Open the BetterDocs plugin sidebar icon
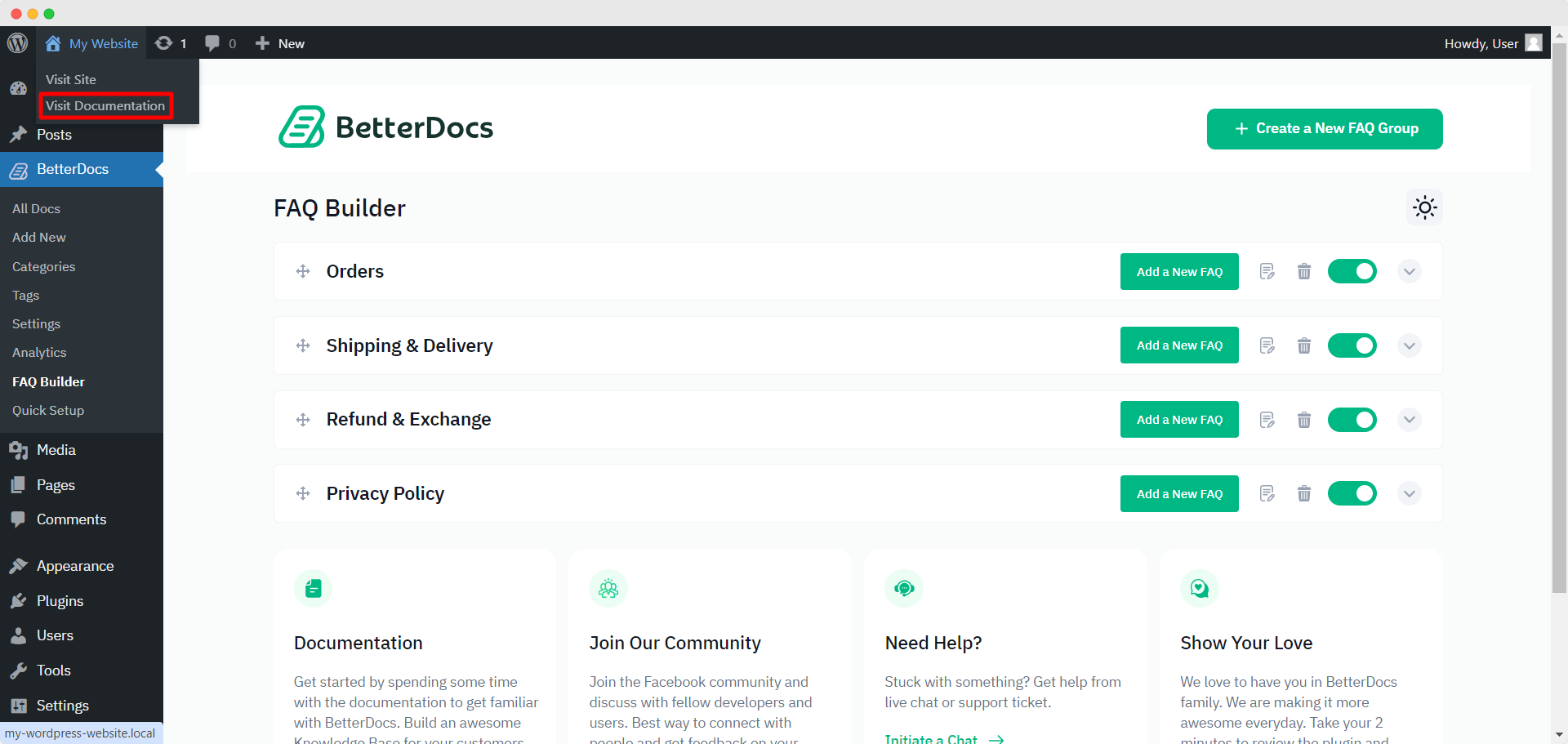The height and width of the screenshot is (744, 1568). click(x=18, y=169)
